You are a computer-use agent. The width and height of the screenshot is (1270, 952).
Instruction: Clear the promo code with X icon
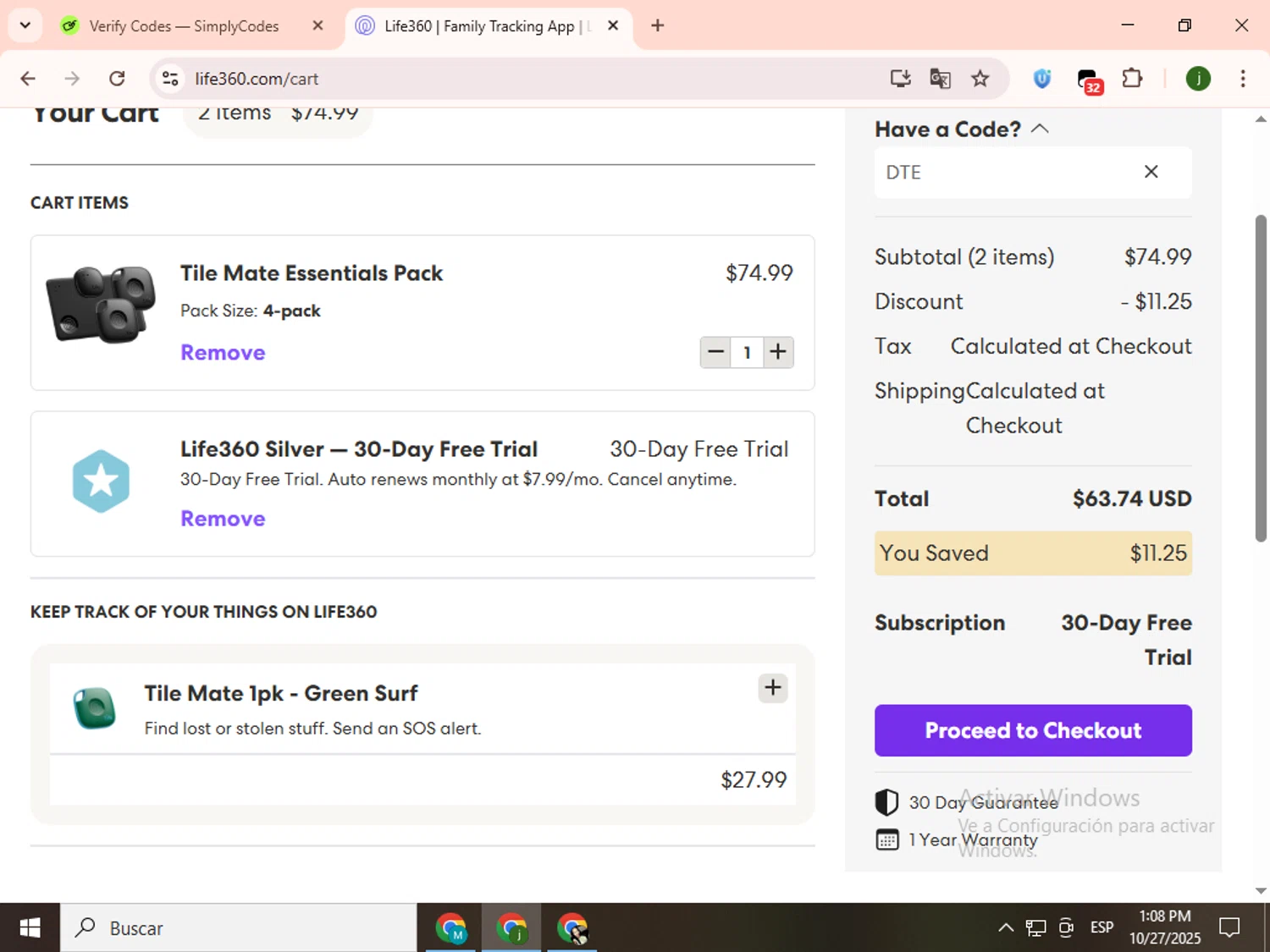tap(1151, 172)
